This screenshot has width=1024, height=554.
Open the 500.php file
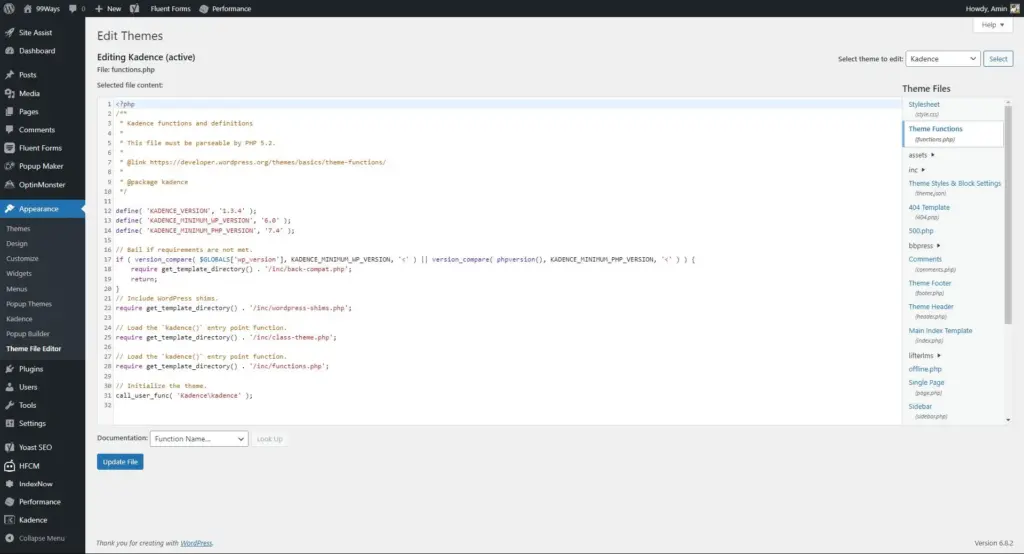(921, 231)
